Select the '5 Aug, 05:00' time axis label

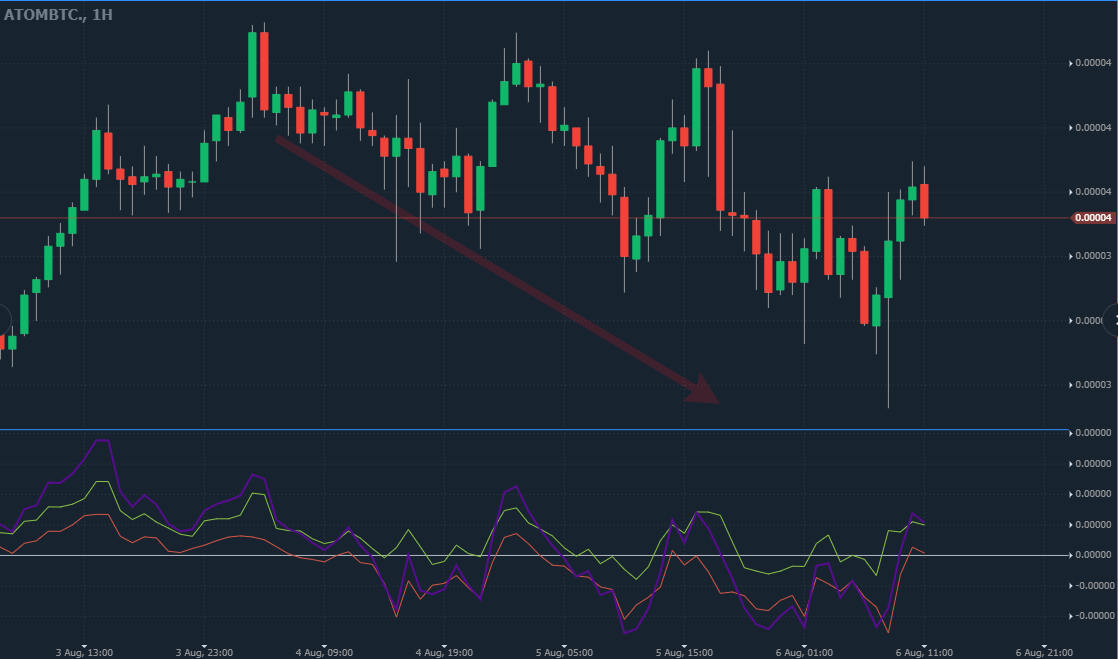(564, 652)
